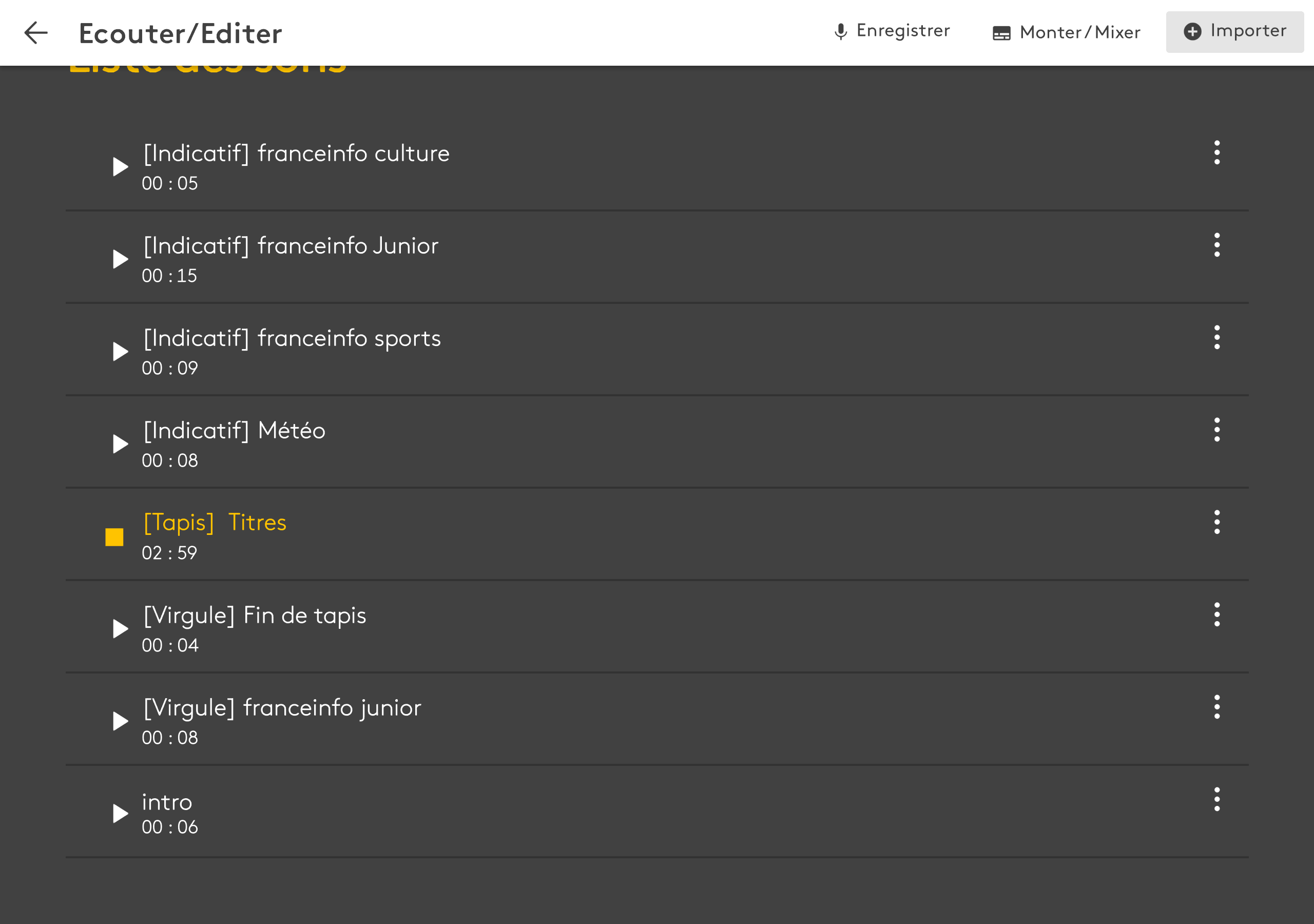Open options menu for Fin de tapis
Screen dimensions: 1314x924
click(x=1216, y=614)
